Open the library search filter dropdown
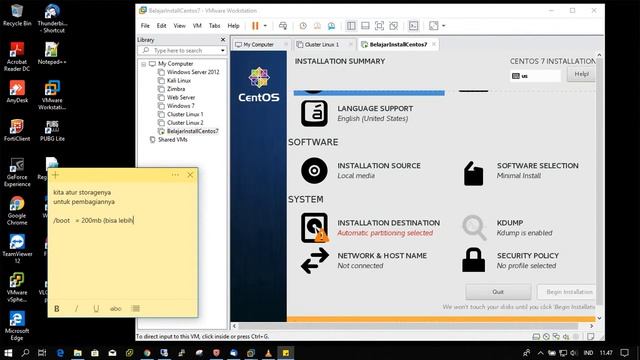Screen dimensions: 640x360 pos(222,51)
